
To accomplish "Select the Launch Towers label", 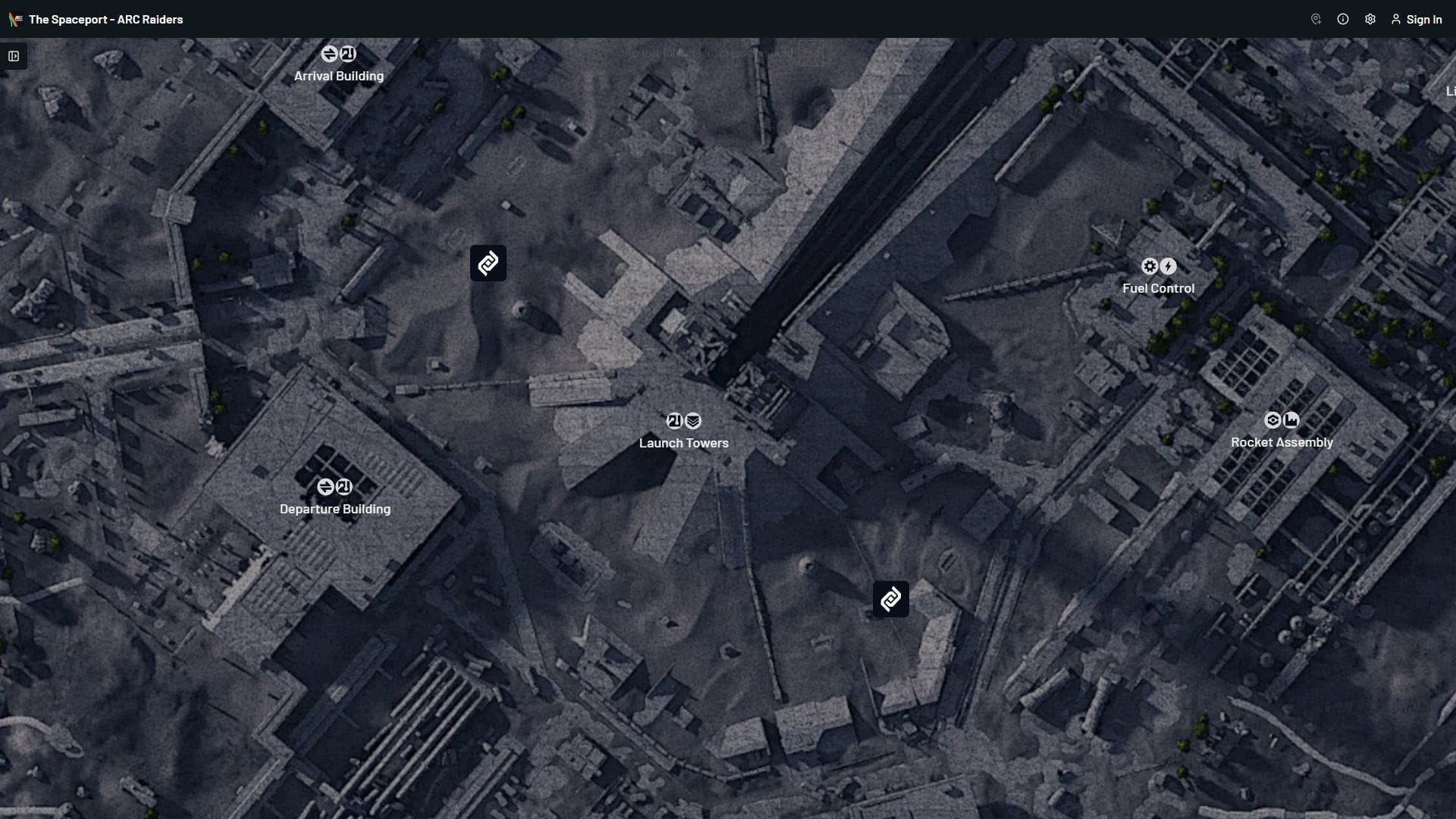I will (x=684, y=443).
